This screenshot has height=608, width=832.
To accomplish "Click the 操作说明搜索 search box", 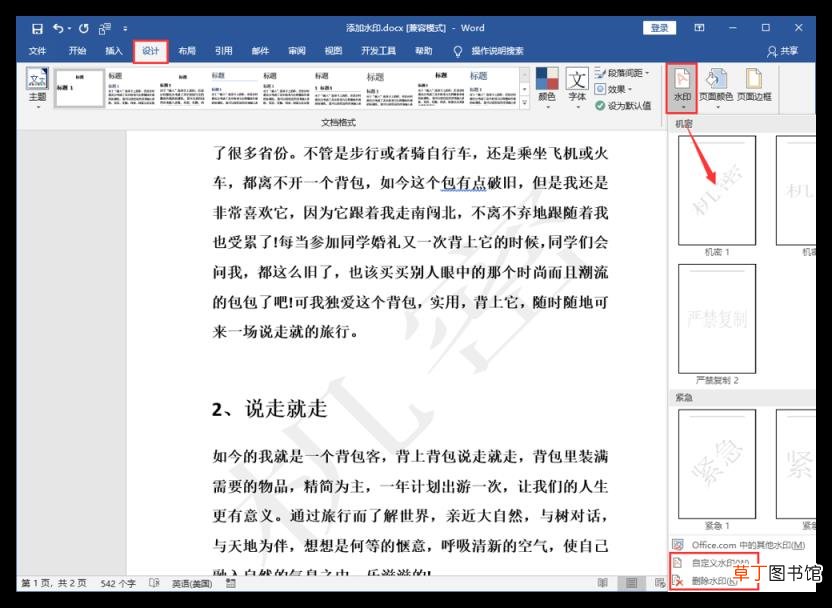I will click(497, 51).
